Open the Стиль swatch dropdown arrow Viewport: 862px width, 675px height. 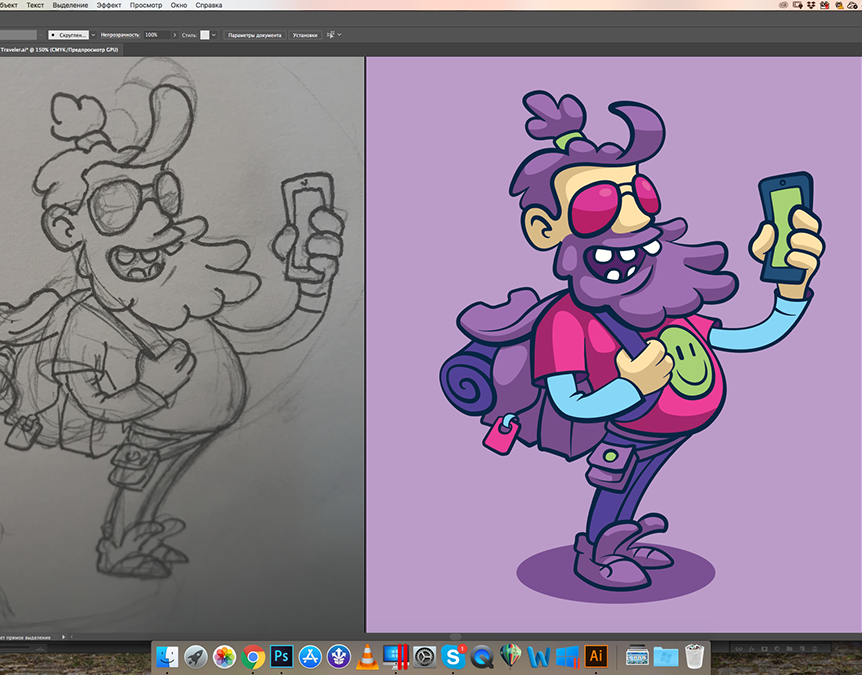214,35
